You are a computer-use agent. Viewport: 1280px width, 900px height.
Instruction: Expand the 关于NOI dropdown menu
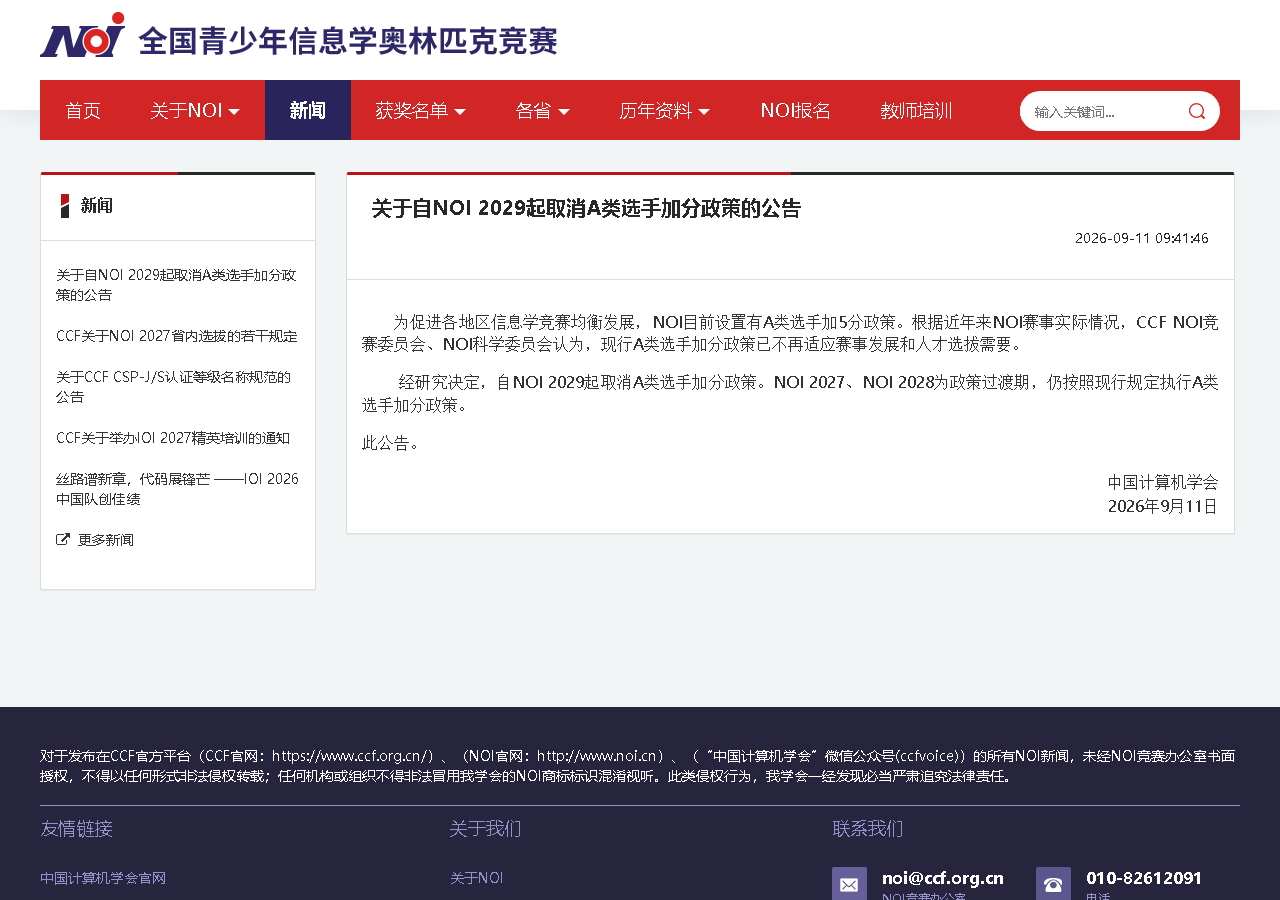[195, 111]
